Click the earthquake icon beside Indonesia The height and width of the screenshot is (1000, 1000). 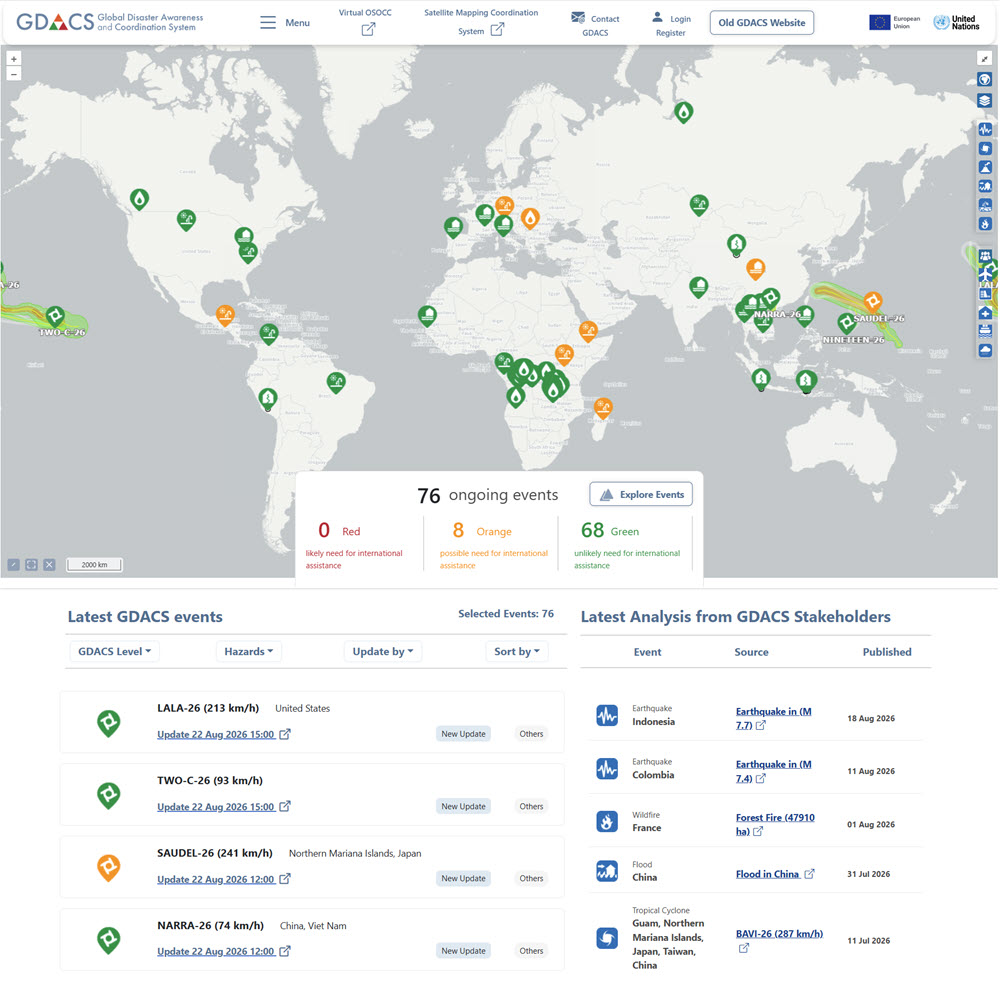[x=607, y=716]
